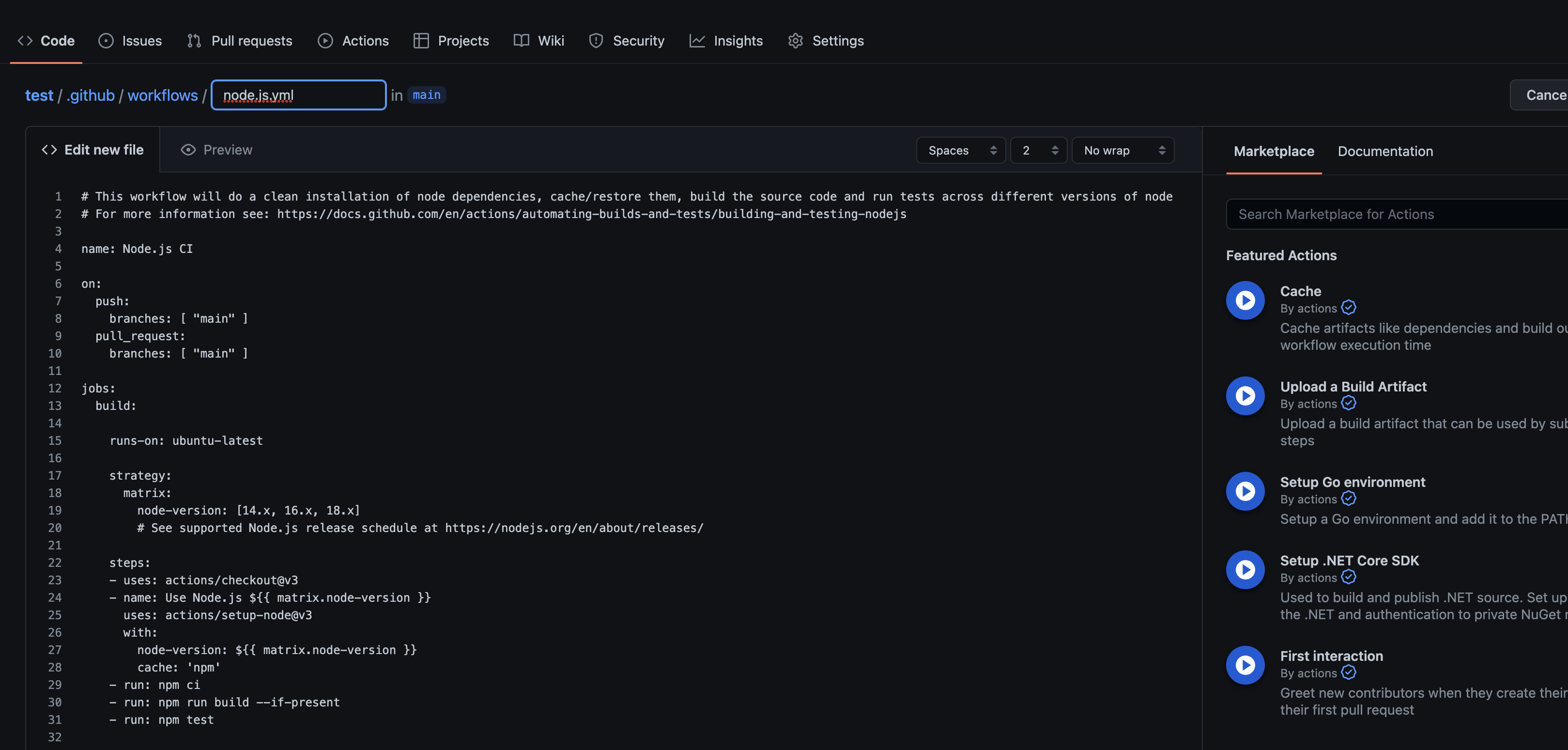This screenshot has height=750, width=1568.
Task: Click the Security shield icon
Action: (595, 41)
